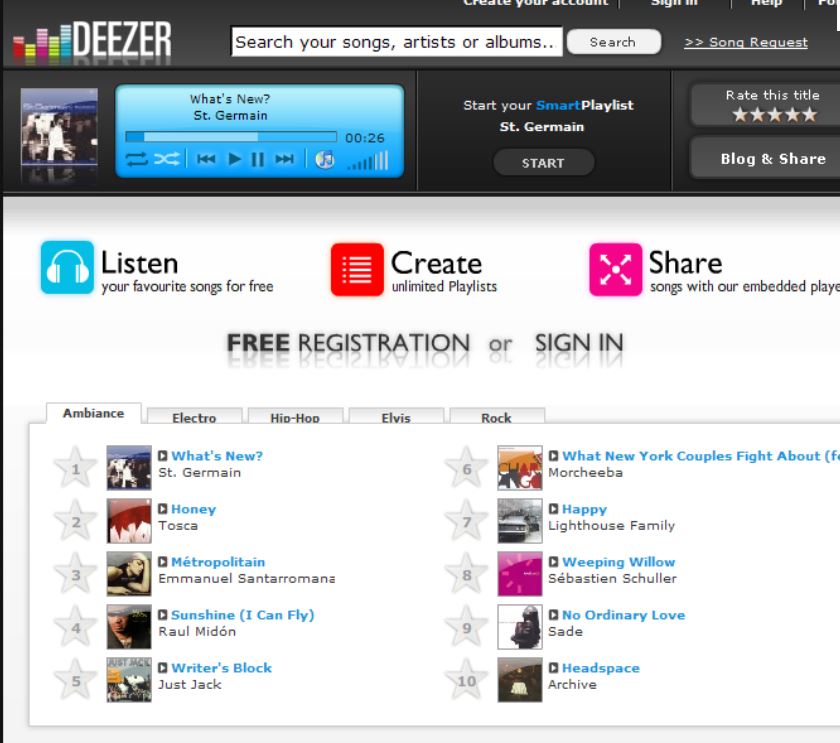Click the song progress bar
The width and height of the screenshot is (840, 743).
pyautogui.click(x=231, y=137)
